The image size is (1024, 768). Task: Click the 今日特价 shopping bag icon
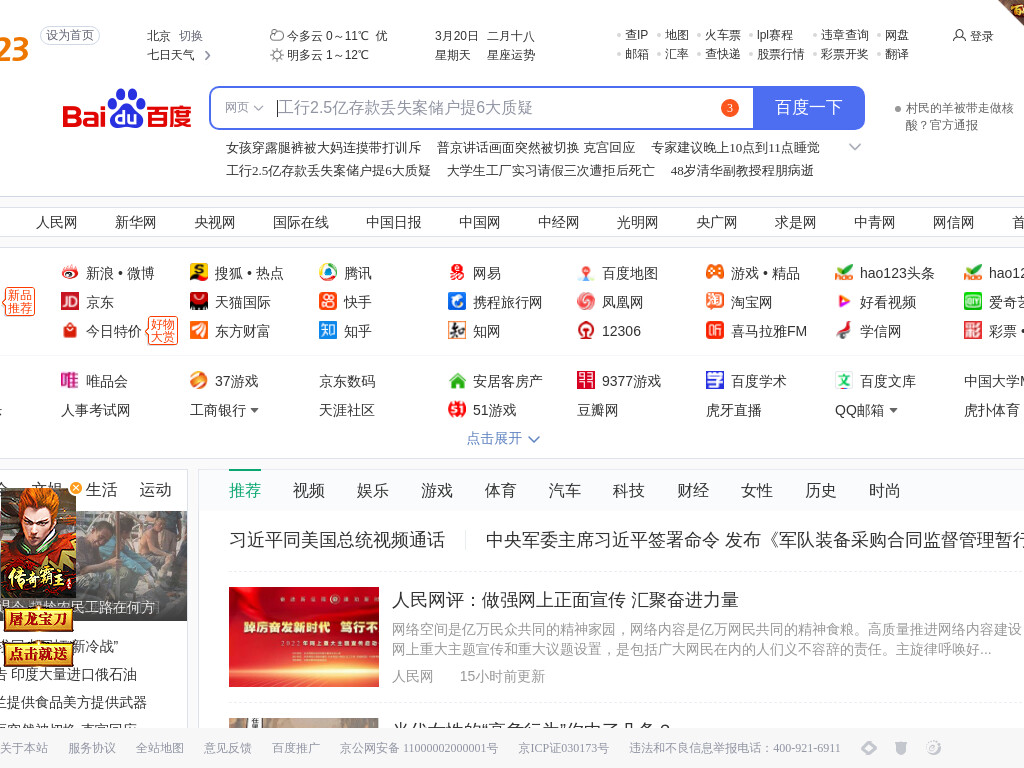pyautogui.click(x=69, y=330)
